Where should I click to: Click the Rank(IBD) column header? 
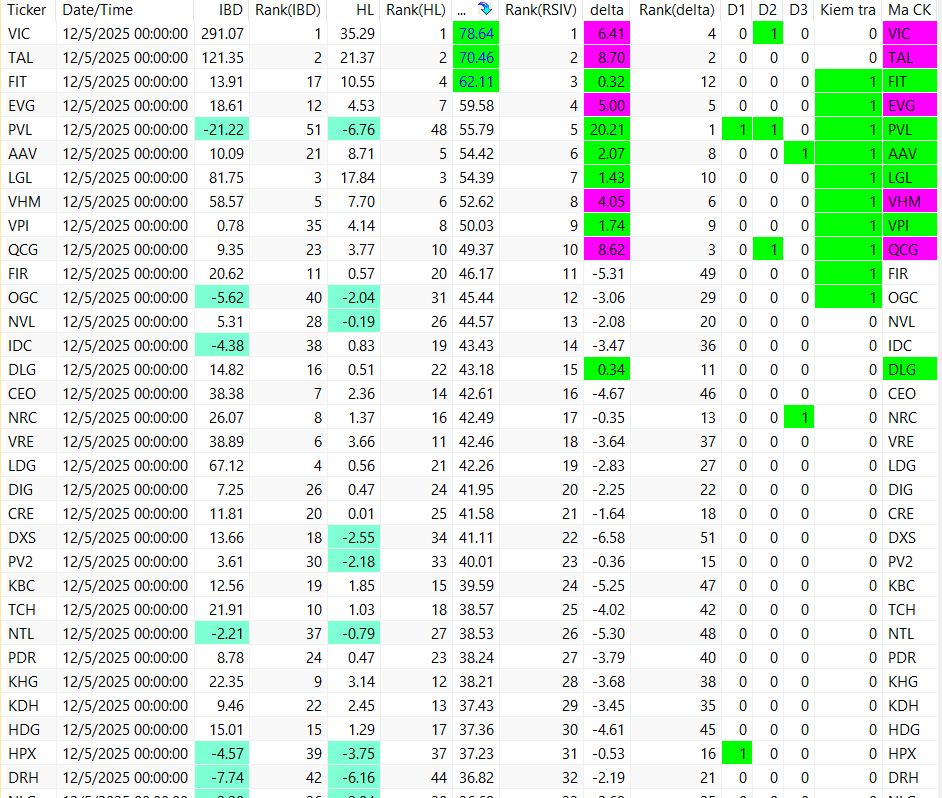tap(288, 10)
